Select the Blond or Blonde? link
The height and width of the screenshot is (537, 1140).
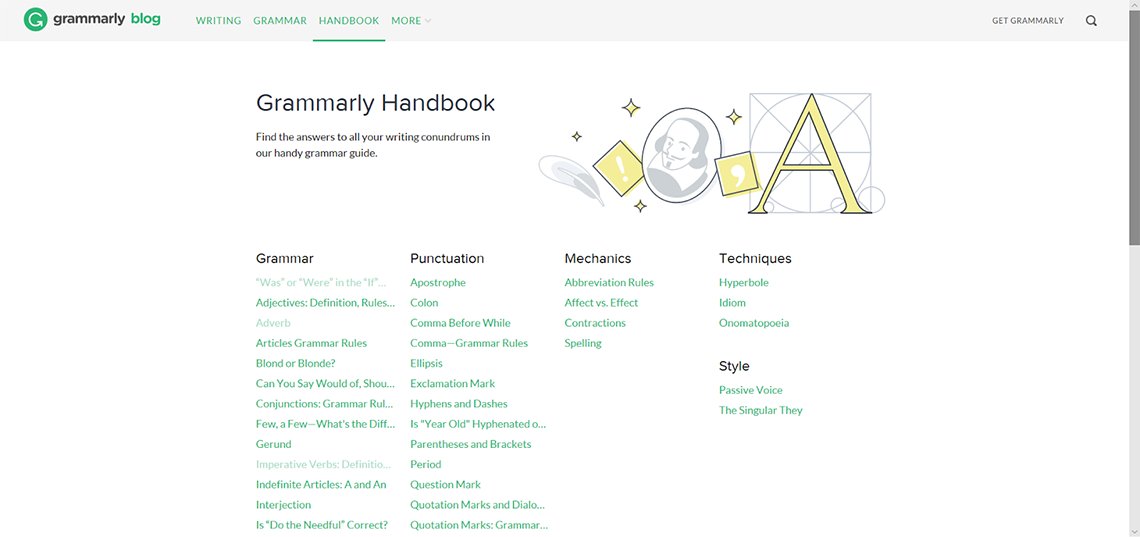coord(296,363)
